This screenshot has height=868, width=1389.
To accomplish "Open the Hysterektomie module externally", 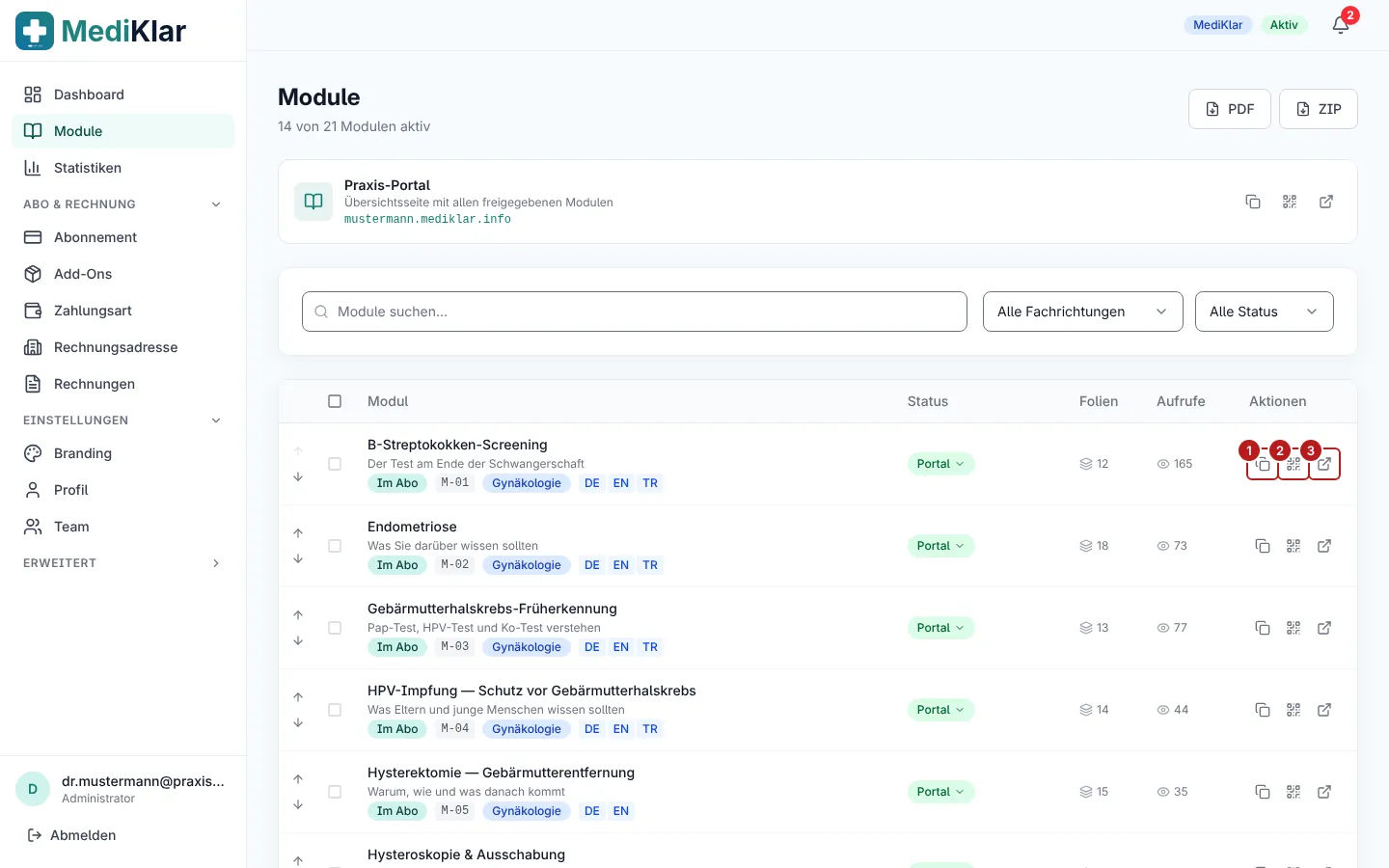I will (1324, 792).
